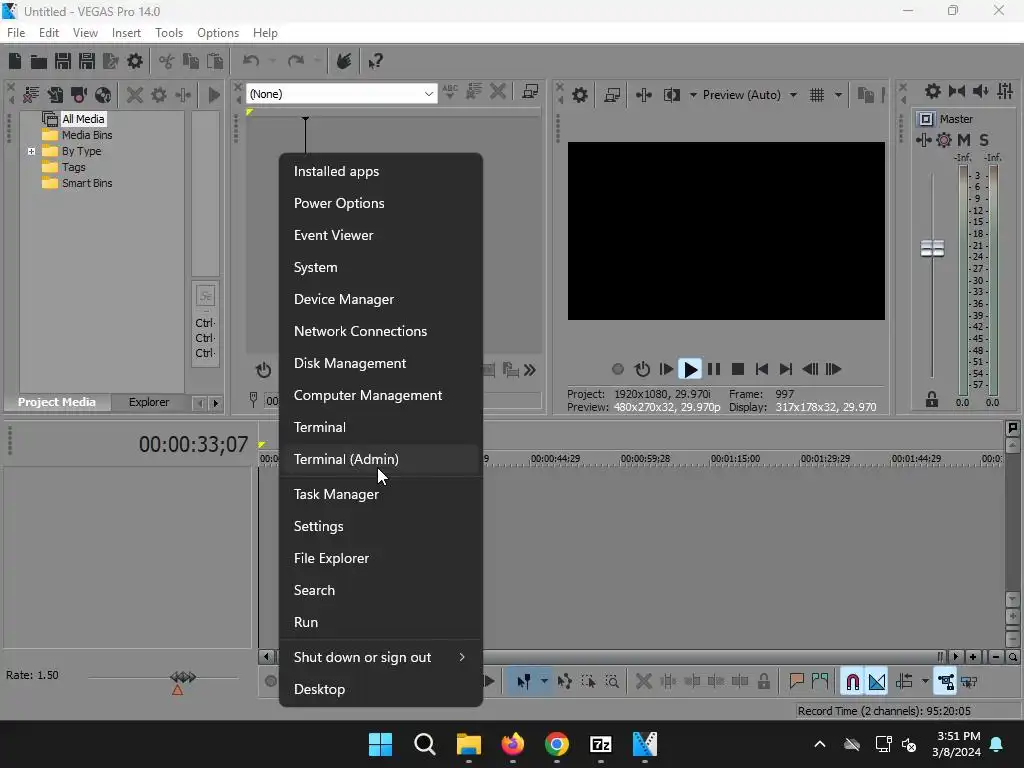
Task: Solo the Master bus with S
Action: (984, 140)
